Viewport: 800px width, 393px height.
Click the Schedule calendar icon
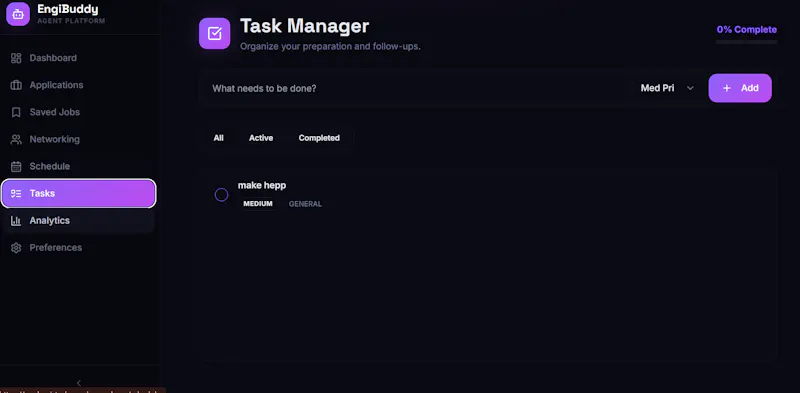16,166
